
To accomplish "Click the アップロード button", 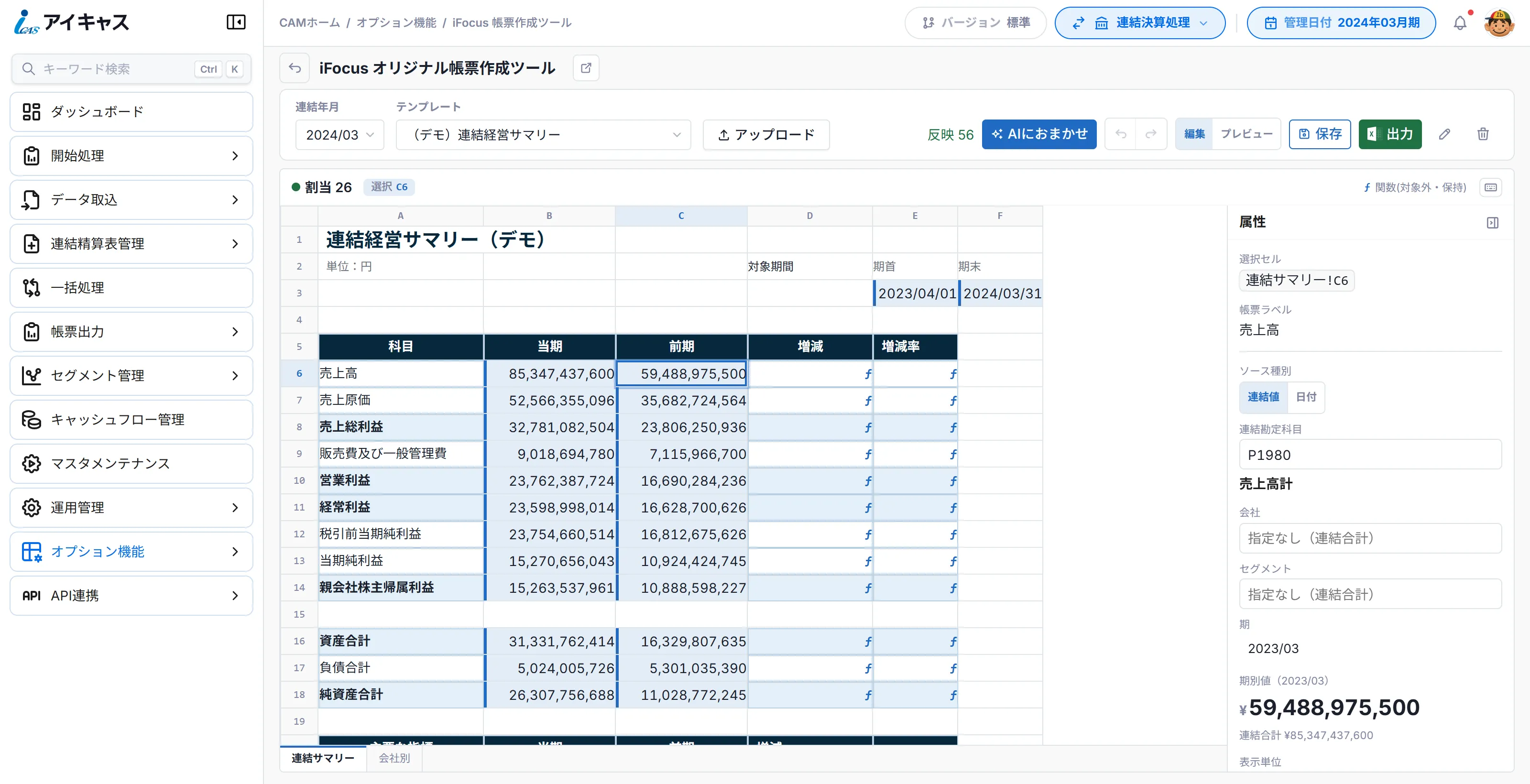I will (766, 135).
